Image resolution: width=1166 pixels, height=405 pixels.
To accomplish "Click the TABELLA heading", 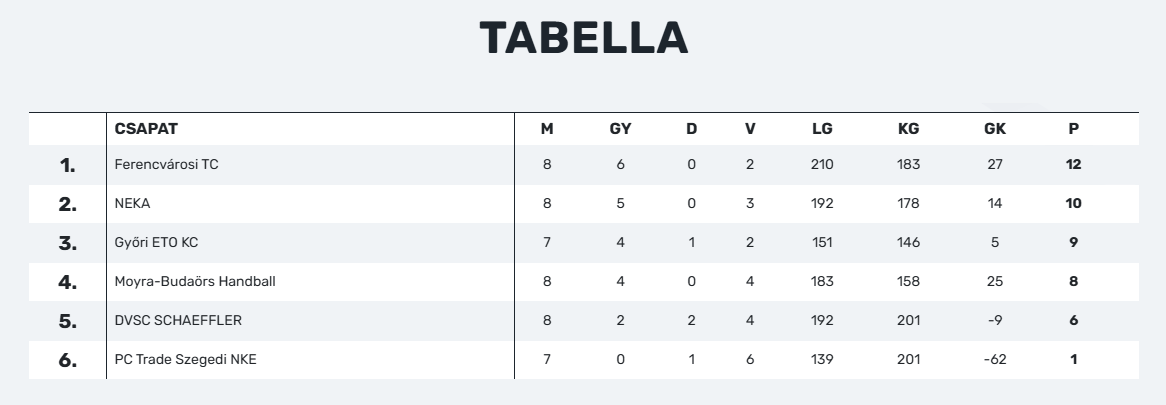I will pos(584,38).
